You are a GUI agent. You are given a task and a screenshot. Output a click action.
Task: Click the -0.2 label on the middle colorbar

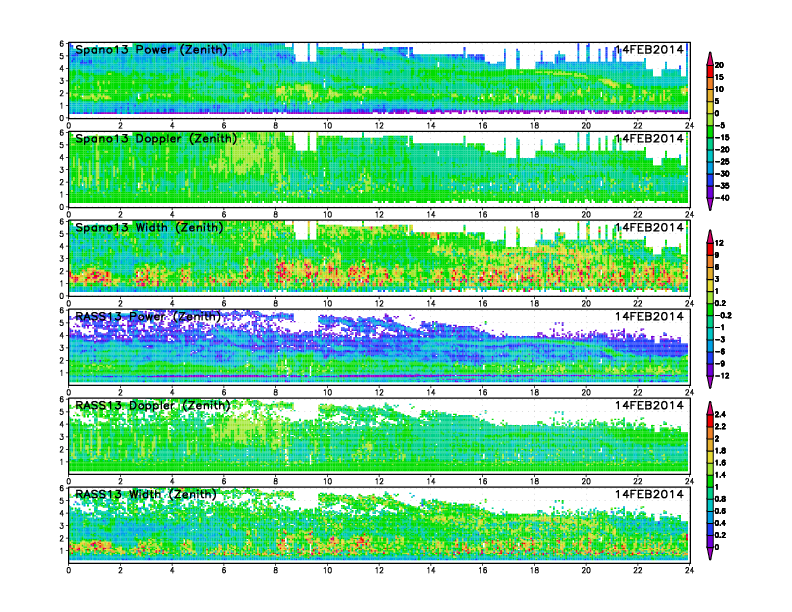[723, 316]
